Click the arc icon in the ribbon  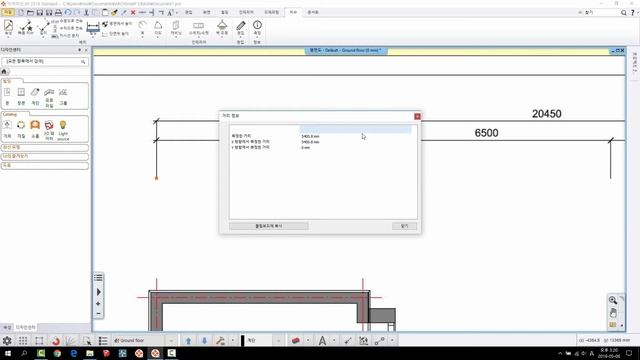pos(142,25)
